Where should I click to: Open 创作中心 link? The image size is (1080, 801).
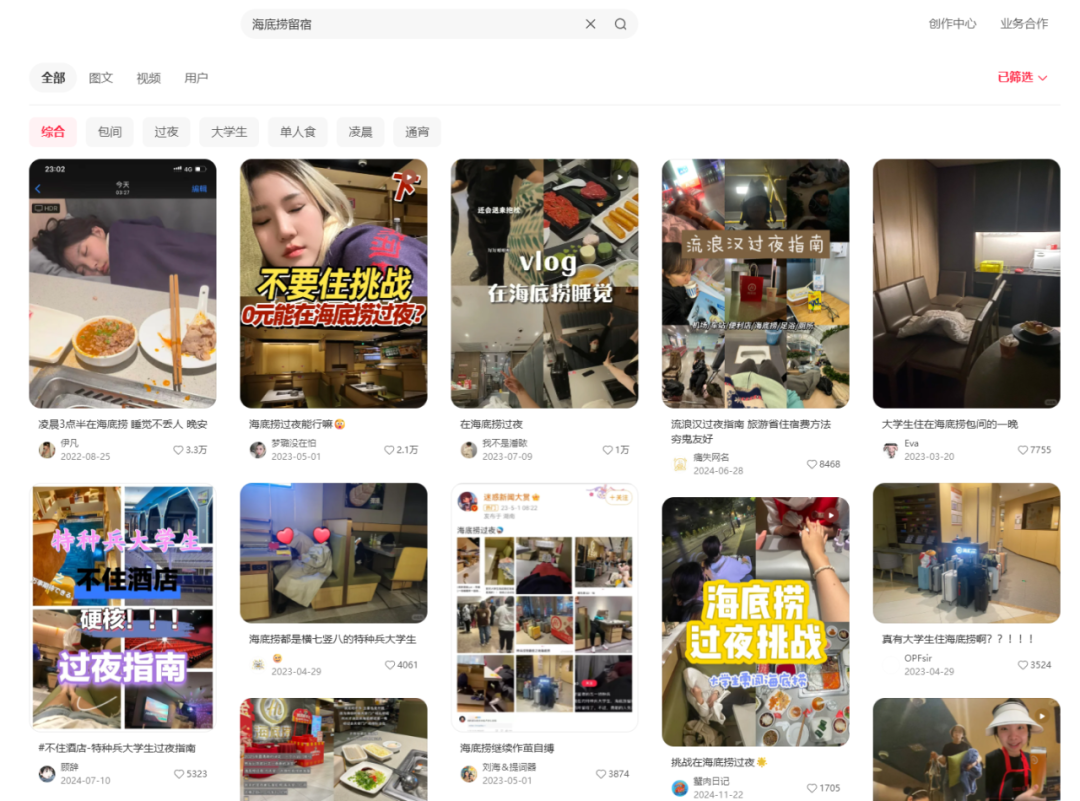pyautogui.click(x=952, y=23)
